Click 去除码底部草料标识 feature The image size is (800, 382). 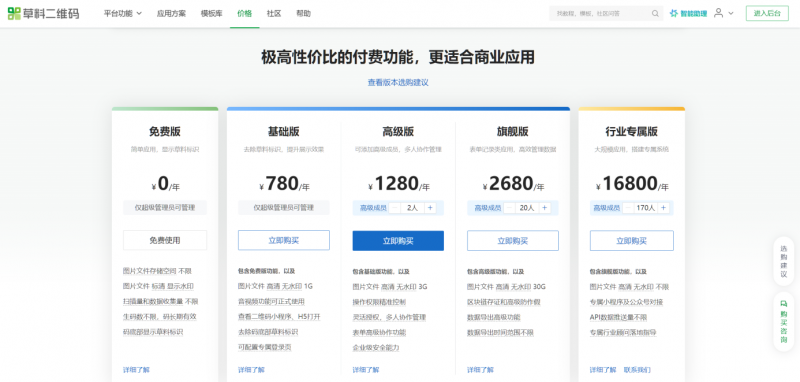(268, 332)
